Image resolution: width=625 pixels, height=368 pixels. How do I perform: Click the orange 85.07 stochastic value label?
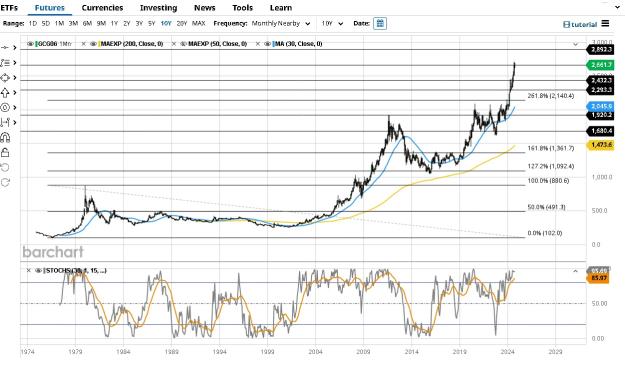tap(598, 278)
